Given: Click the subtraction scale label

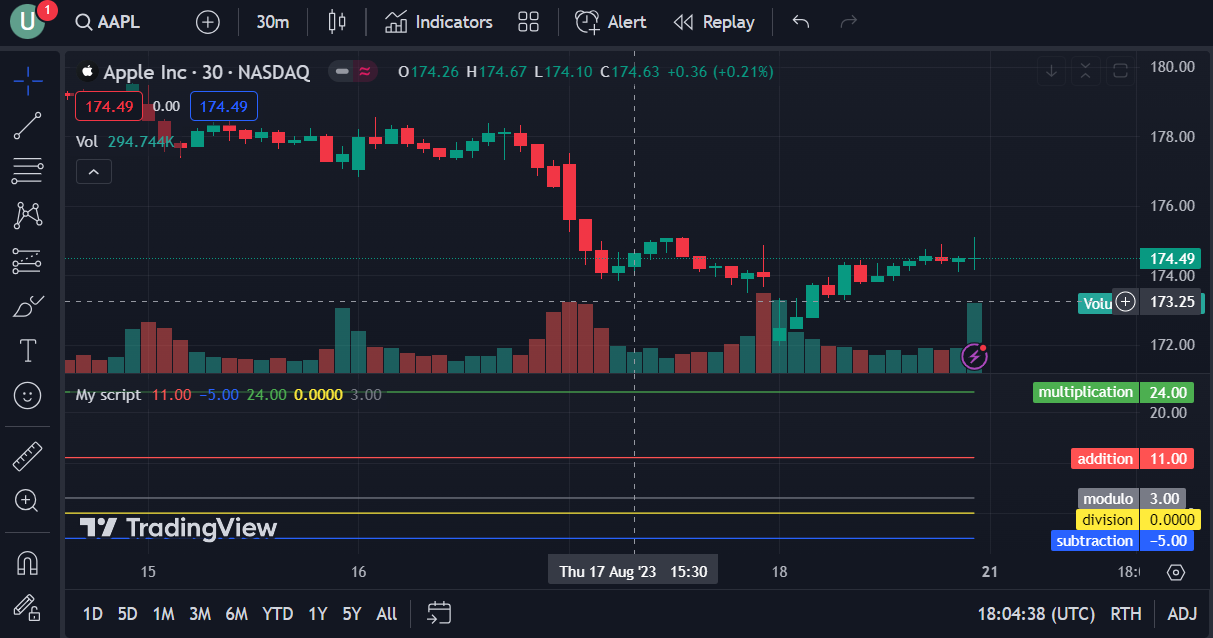Looking at the screenshot, I should click(x=1095, y=541).
